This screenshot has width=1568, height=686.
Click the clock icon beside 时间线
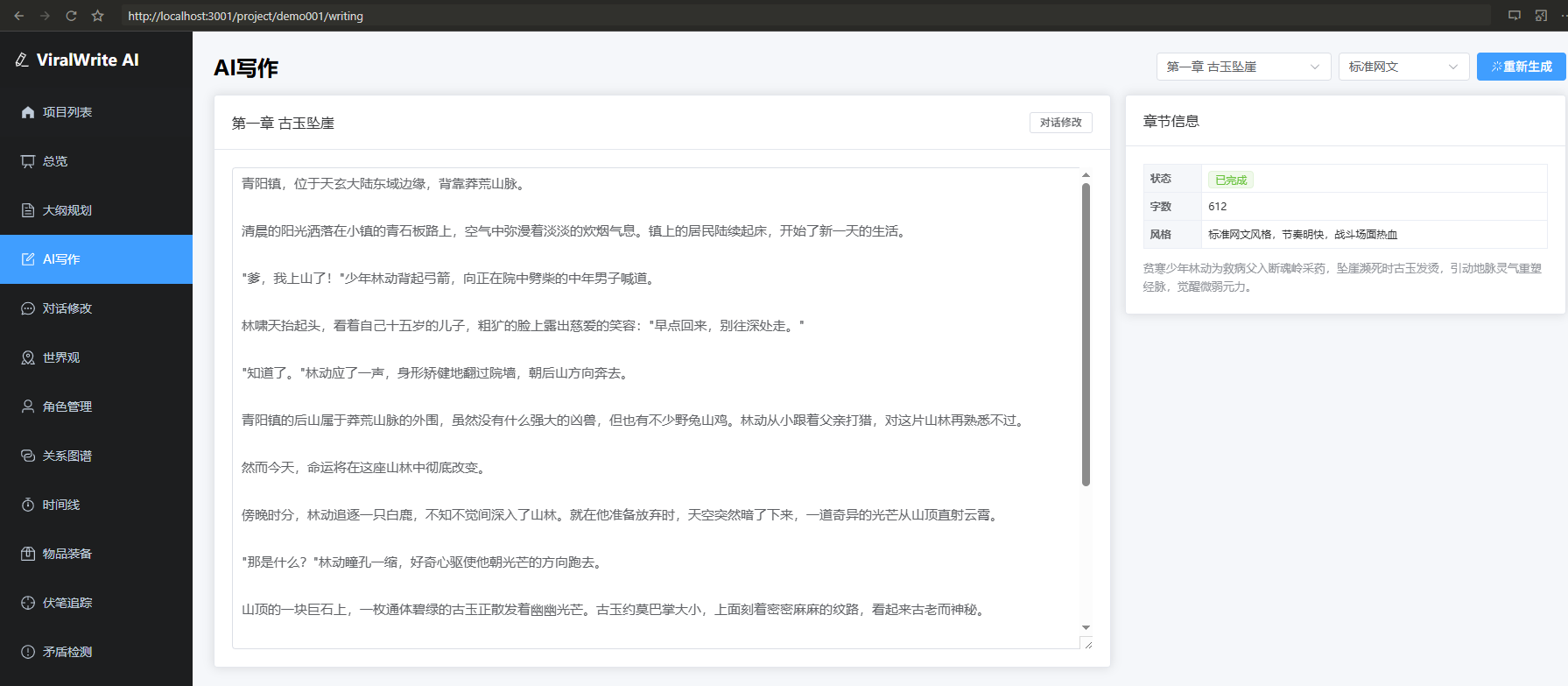pos(28,505)
